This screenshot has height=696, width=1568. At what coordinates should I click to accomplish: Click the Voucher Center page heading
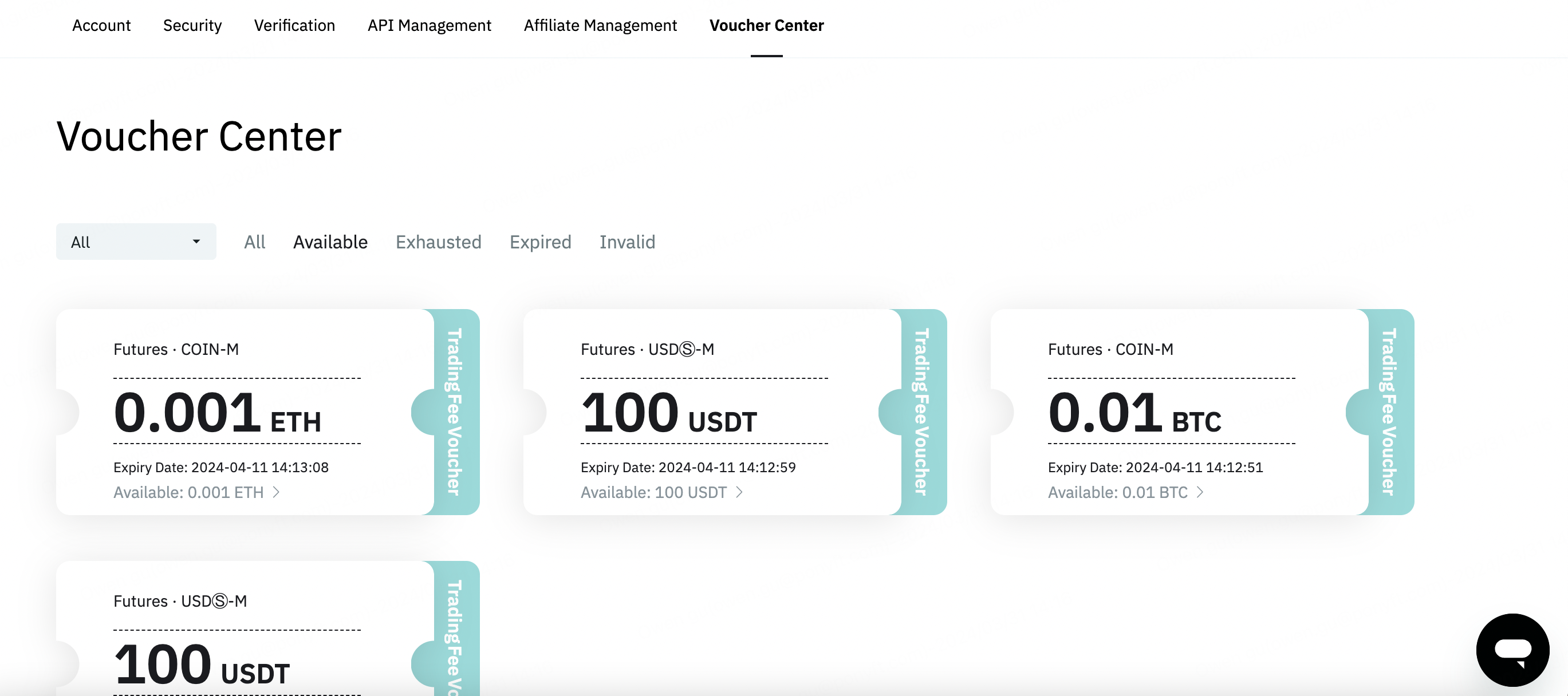[199, 136]
